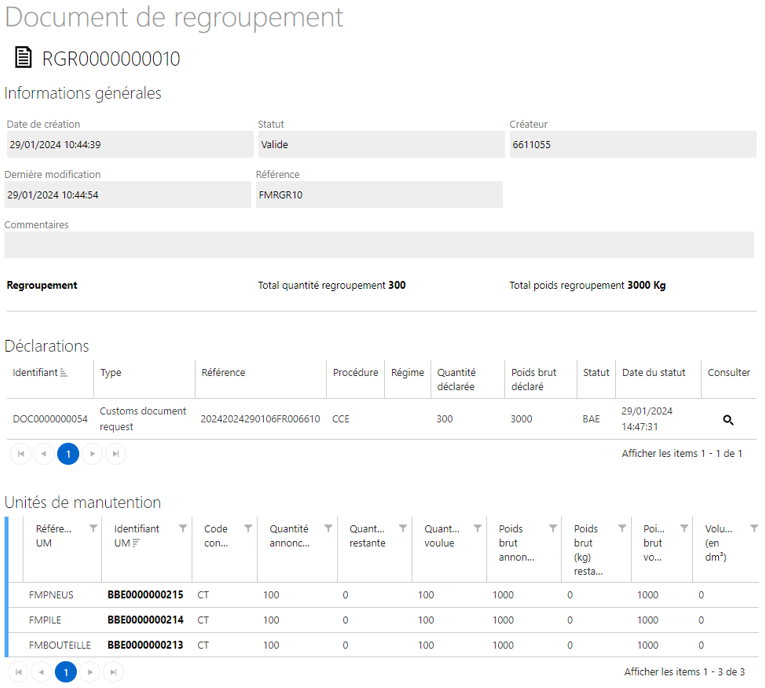Select page 1 in Unités de manutention pager

[x=66, y=672]
